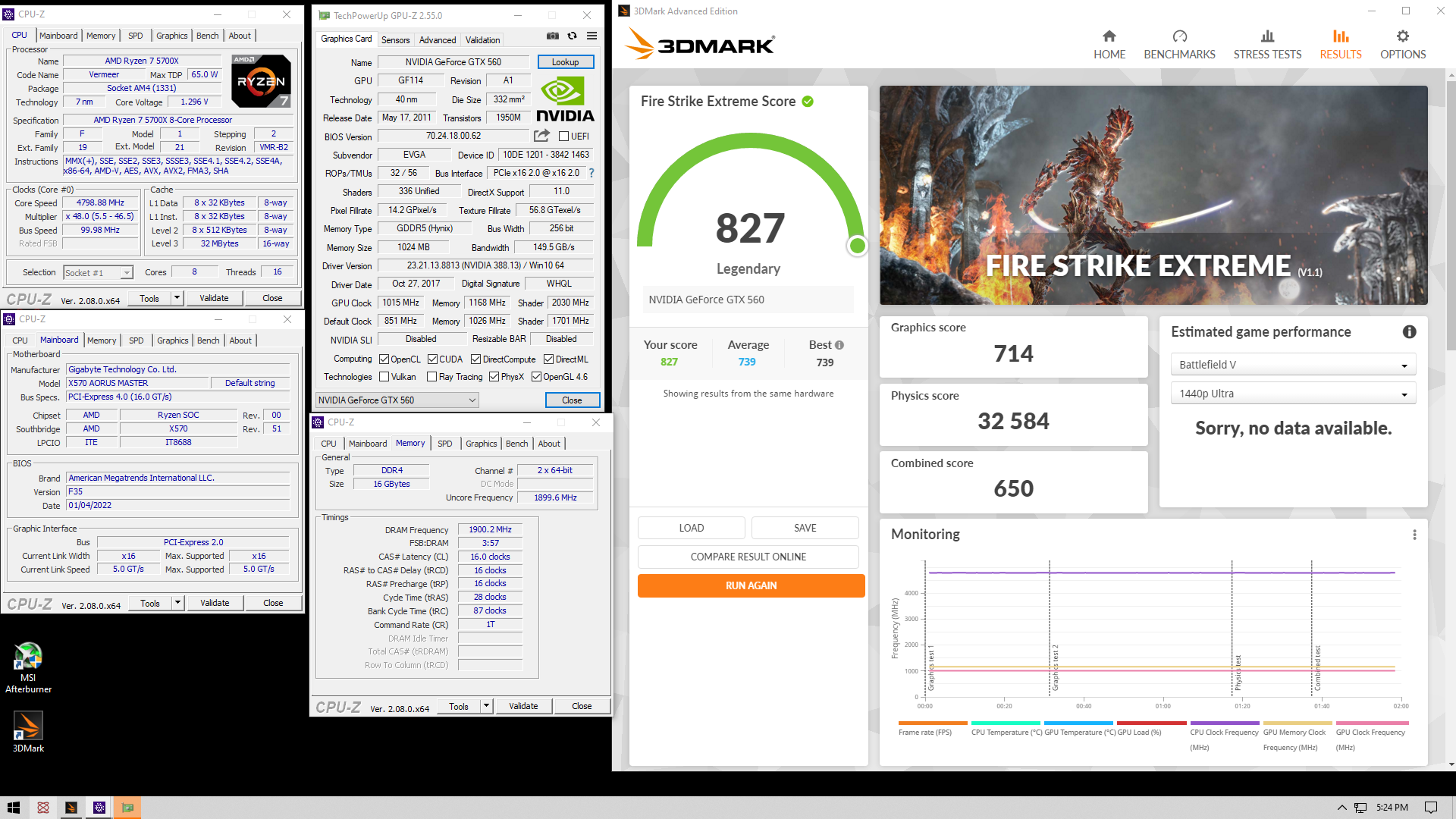Image resolution: width=1456 pixels, height=819 pixels.
Task: Click the taskbar clock showing 5:24 PM
Action: click(x=1392, y=808)
